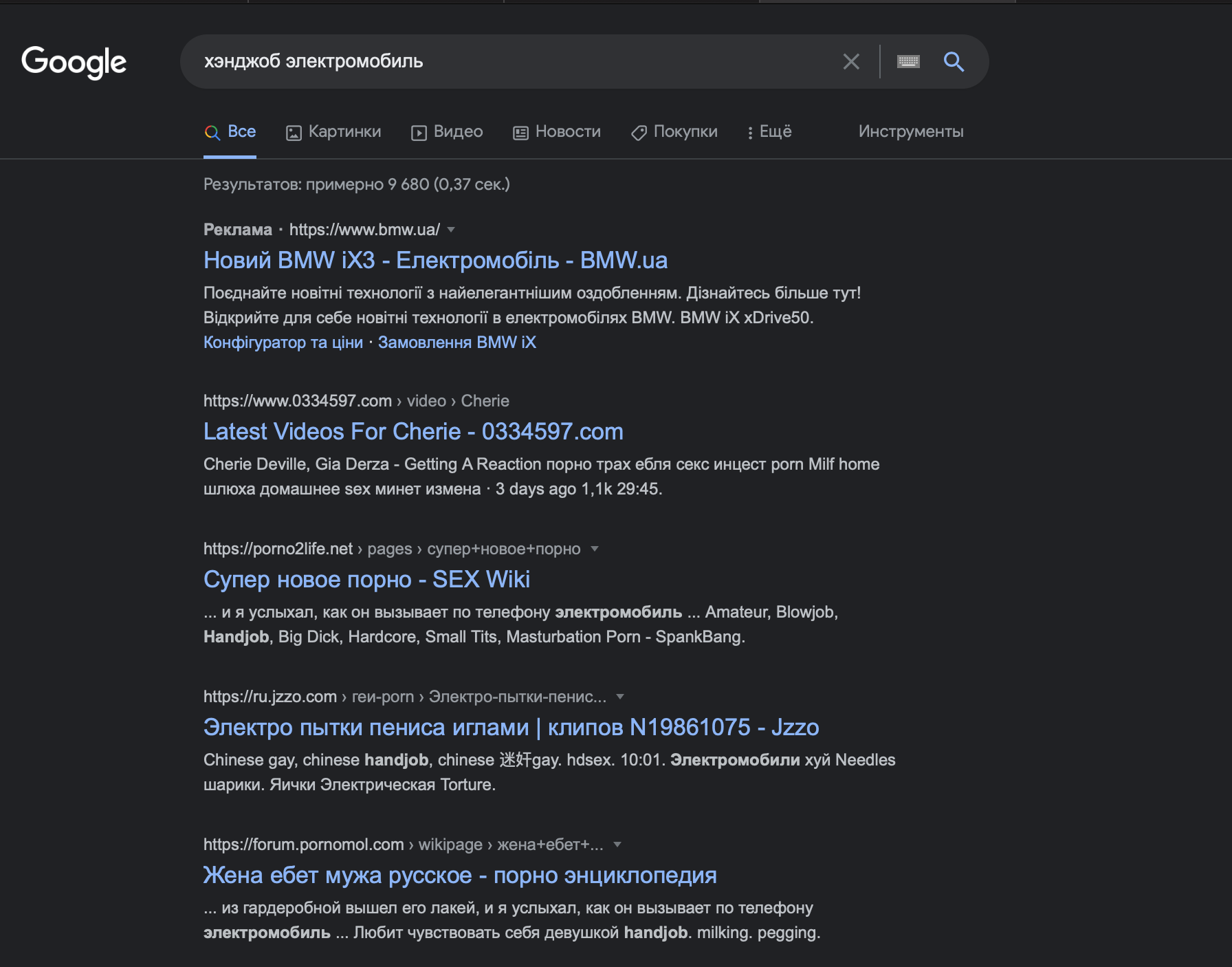Expand the arrow beside forum.pornomol.com URL

617,845
